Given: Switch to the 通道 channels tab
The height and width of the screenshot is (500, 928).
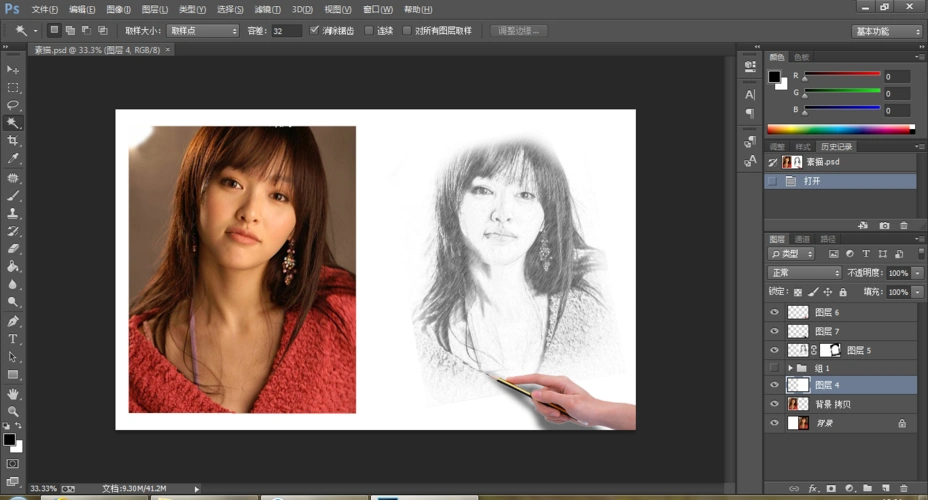Looking at the screenshot, I should tap(802, 239).
